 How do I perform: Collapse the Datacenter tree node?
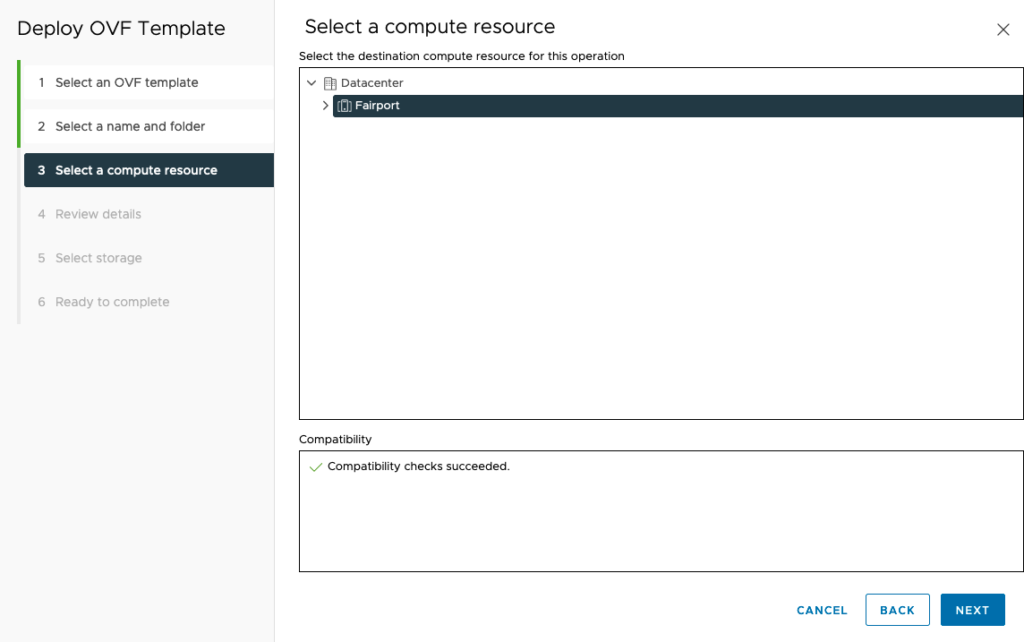pyautogui.click(x=312, y=83)
